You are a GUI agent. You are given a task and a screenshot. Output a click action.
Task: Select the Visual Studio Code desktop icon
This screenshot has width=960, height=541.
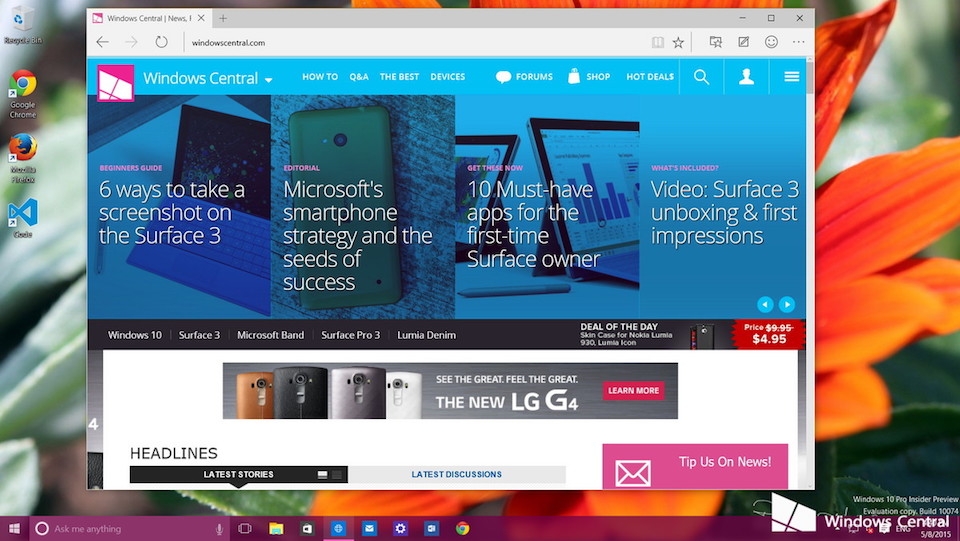(x=23, y=218)
